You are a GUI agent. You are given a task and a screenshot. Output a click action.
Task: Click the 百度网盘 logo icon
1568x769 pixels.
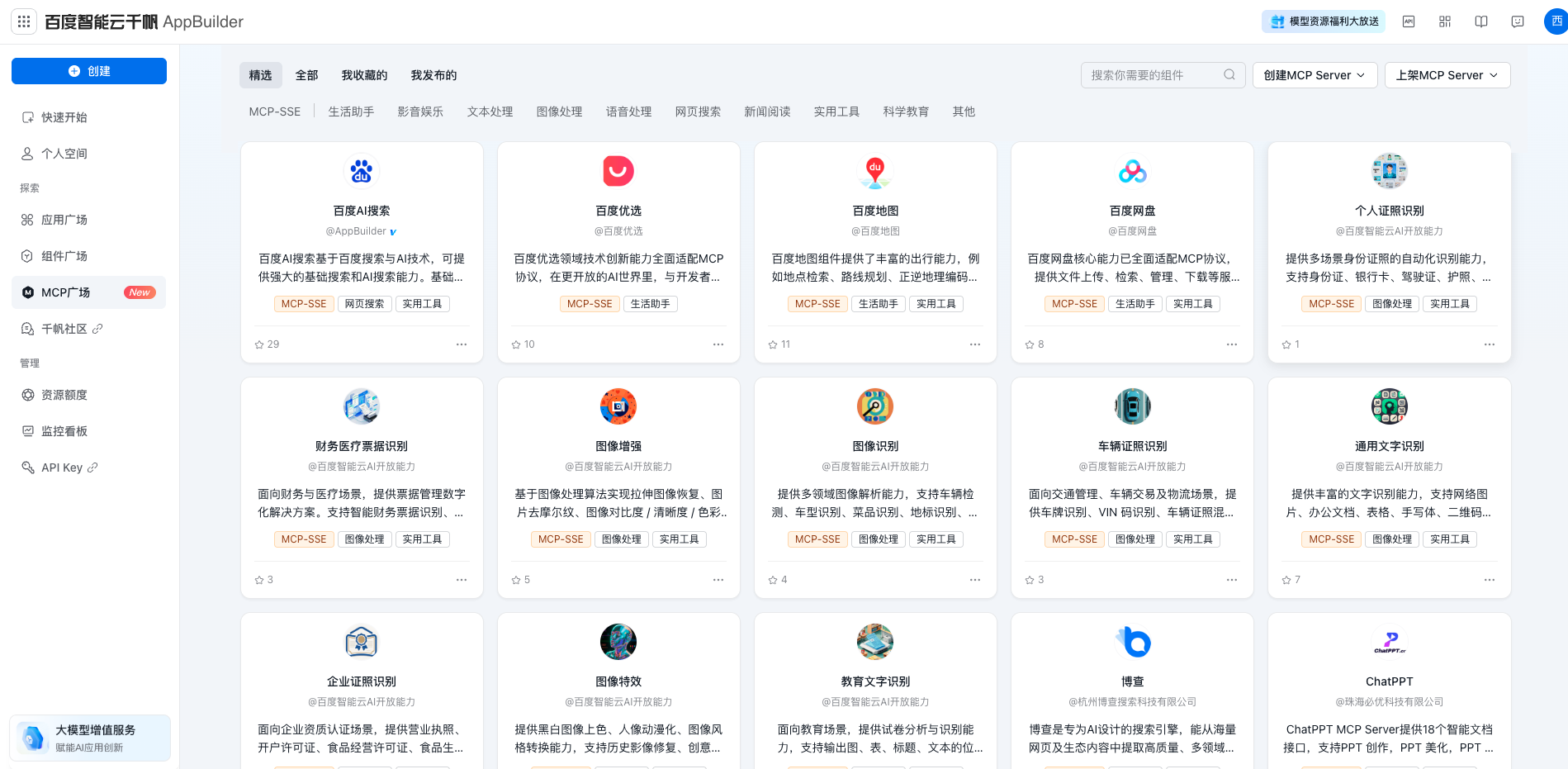[x=1133, y=171]
